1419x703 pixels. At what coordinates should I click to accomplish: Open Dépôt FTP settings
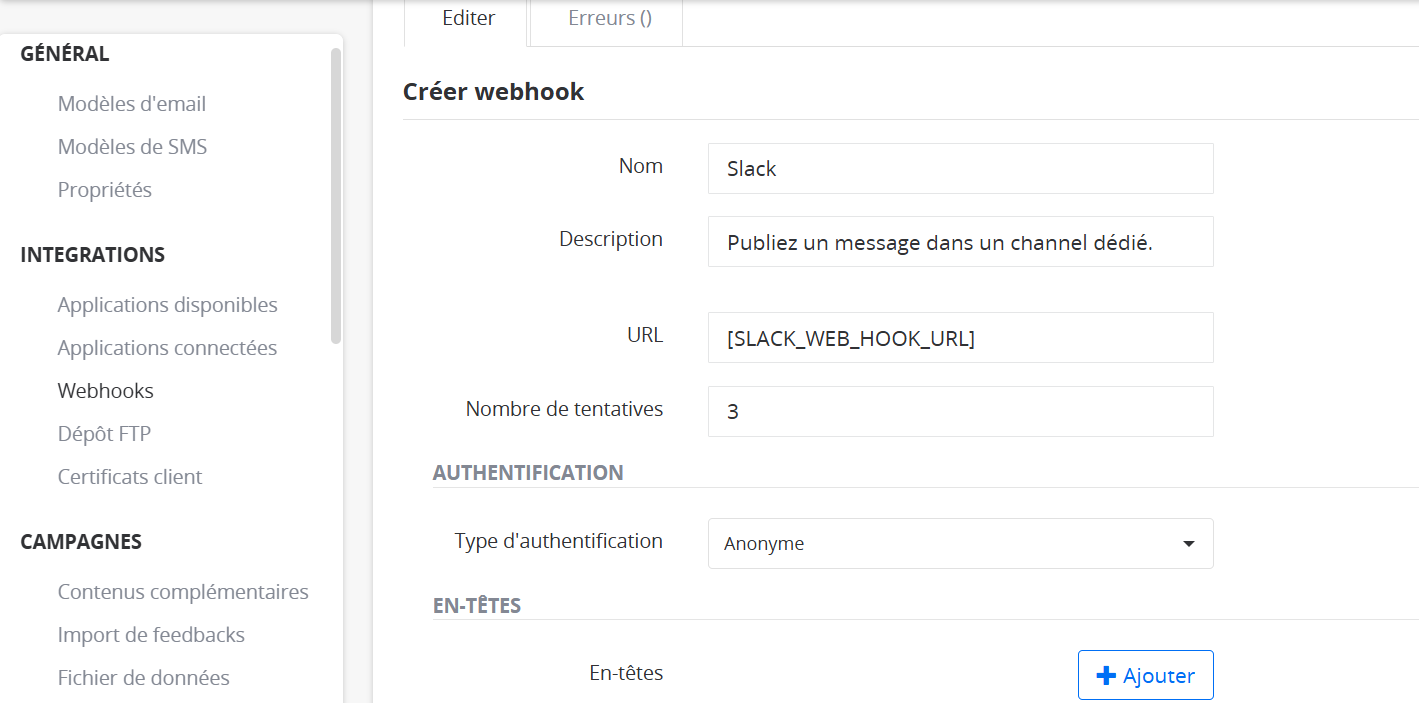104,434
